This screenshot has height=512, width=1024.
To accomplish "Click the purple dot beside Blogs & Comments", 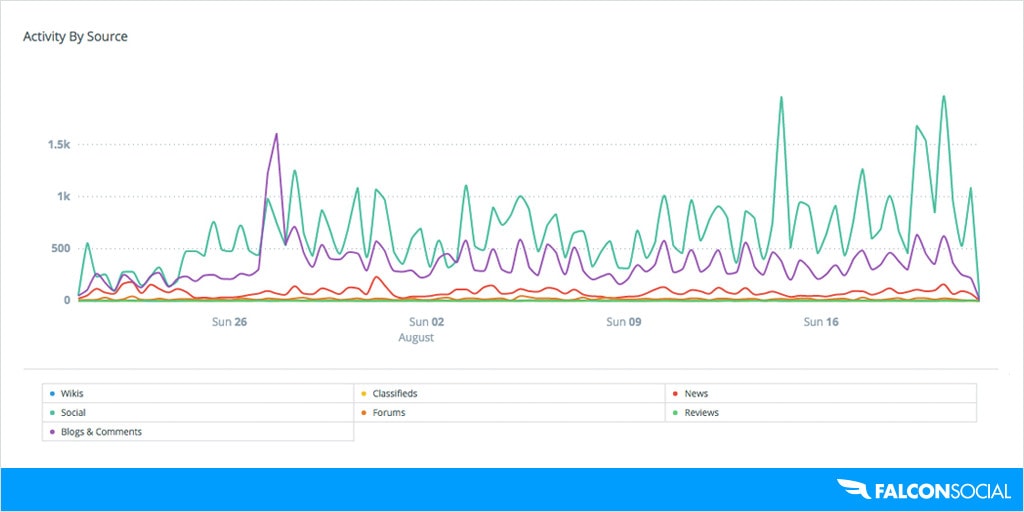I will coord(51,432).
